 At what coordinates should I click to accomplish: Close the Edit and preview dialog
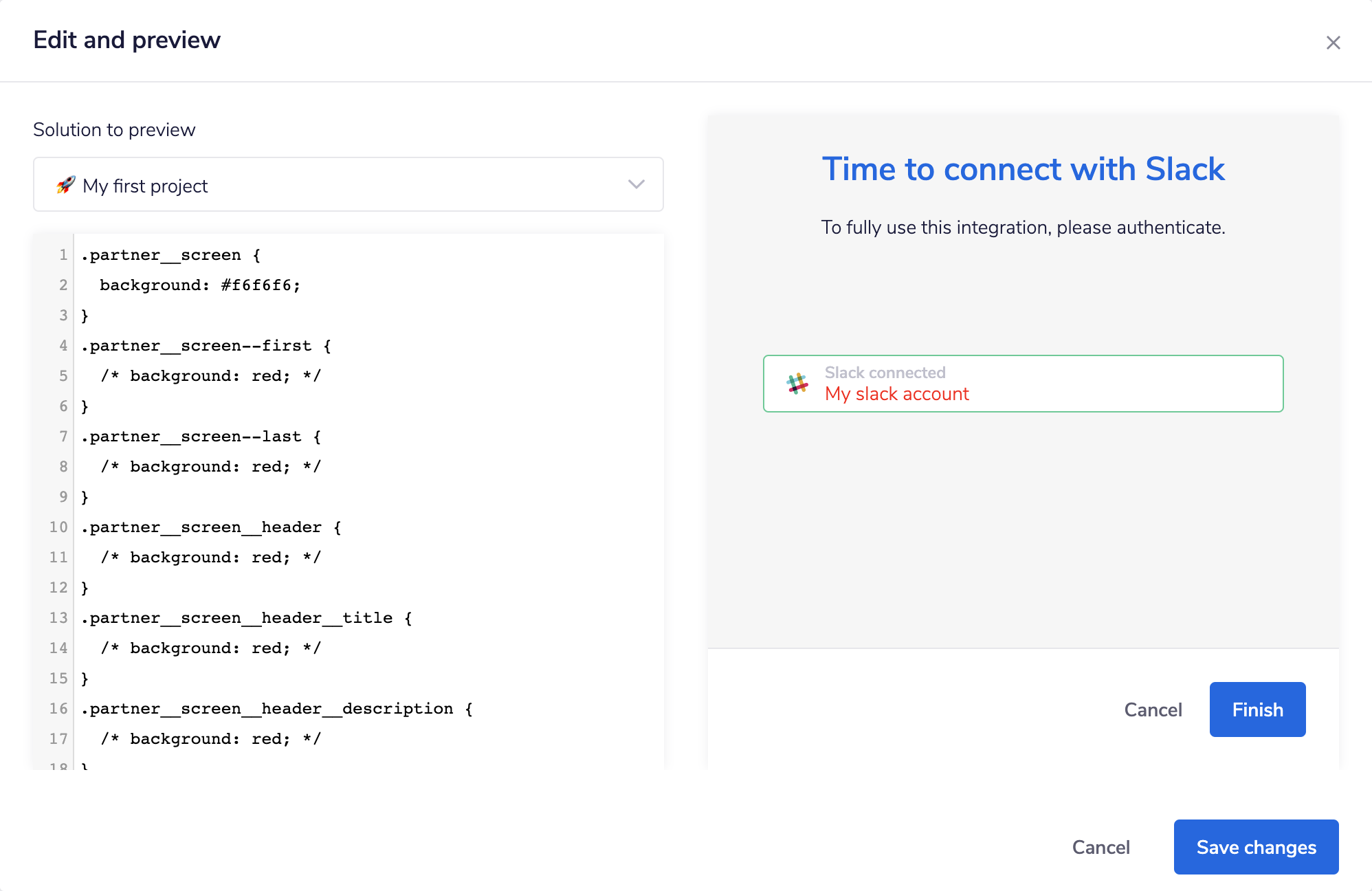pyautogui.click(x=1333, y=42)
